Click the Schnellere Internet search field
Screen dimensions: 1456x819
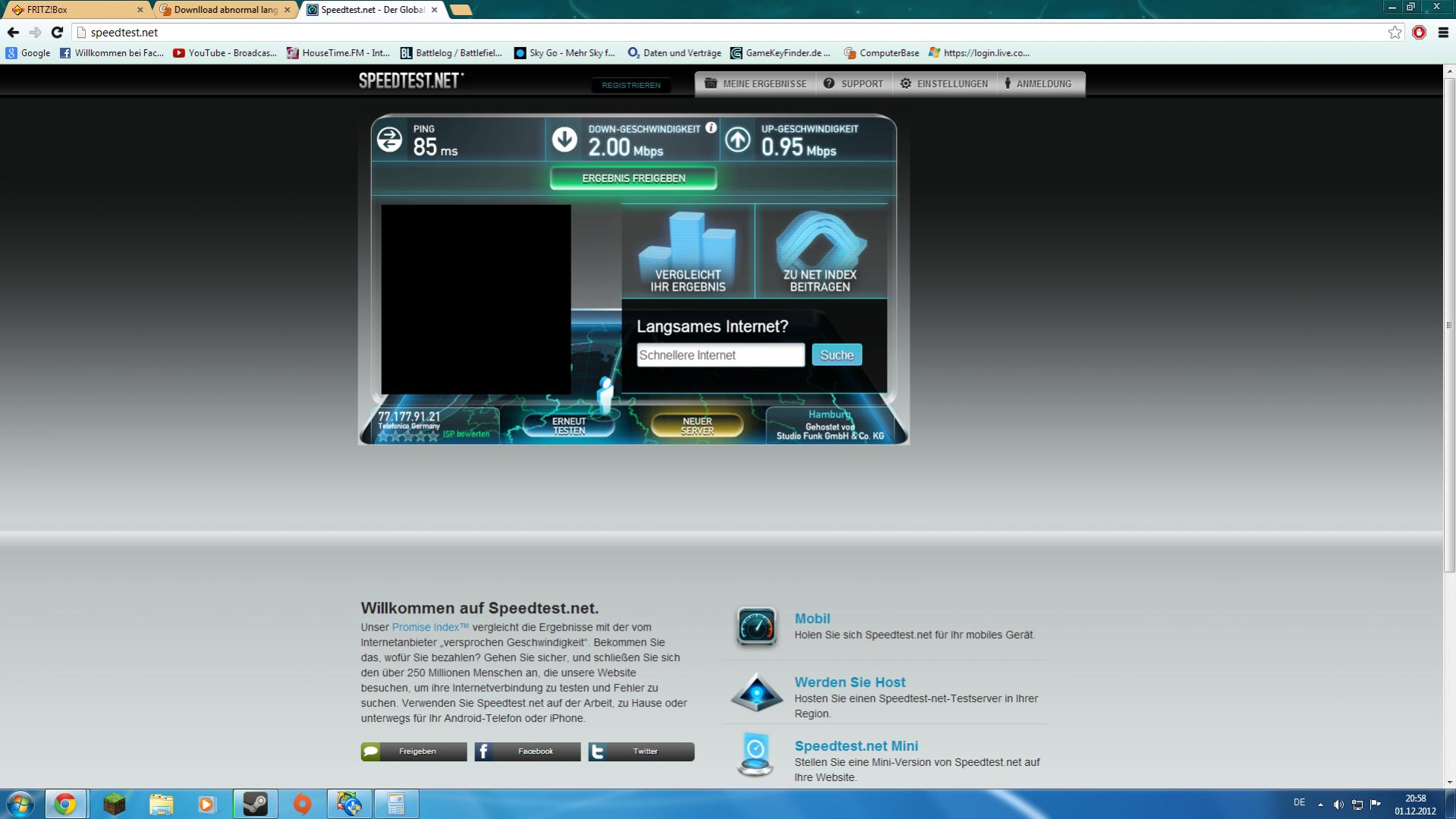(721, 355)
